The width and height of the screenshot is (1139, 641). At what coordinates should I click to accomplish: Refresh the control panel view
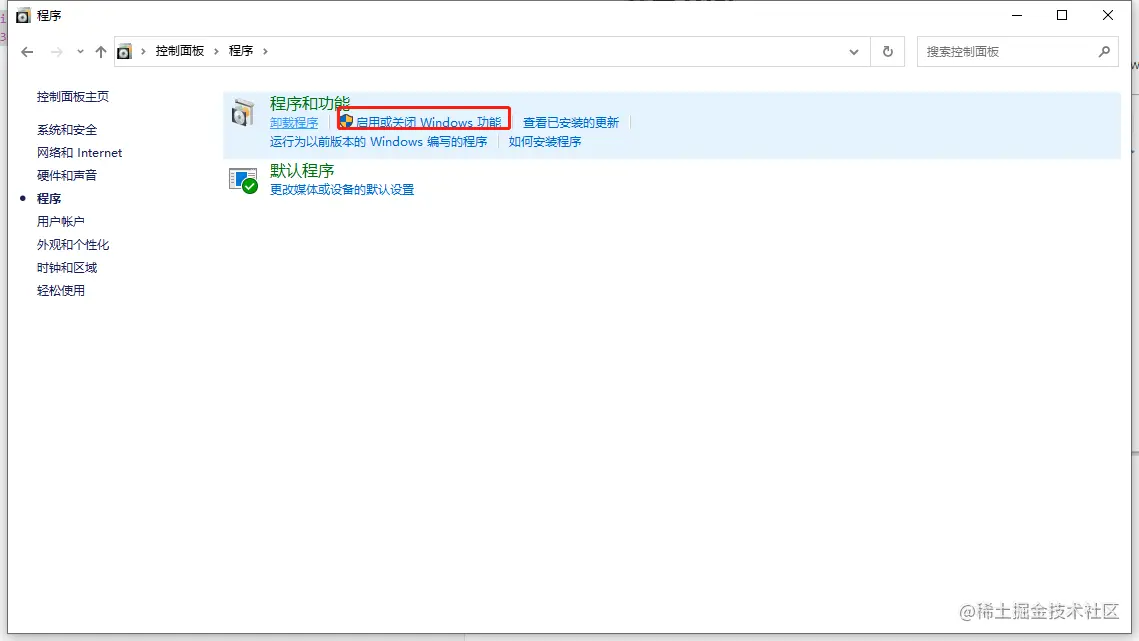pos(888,52)
